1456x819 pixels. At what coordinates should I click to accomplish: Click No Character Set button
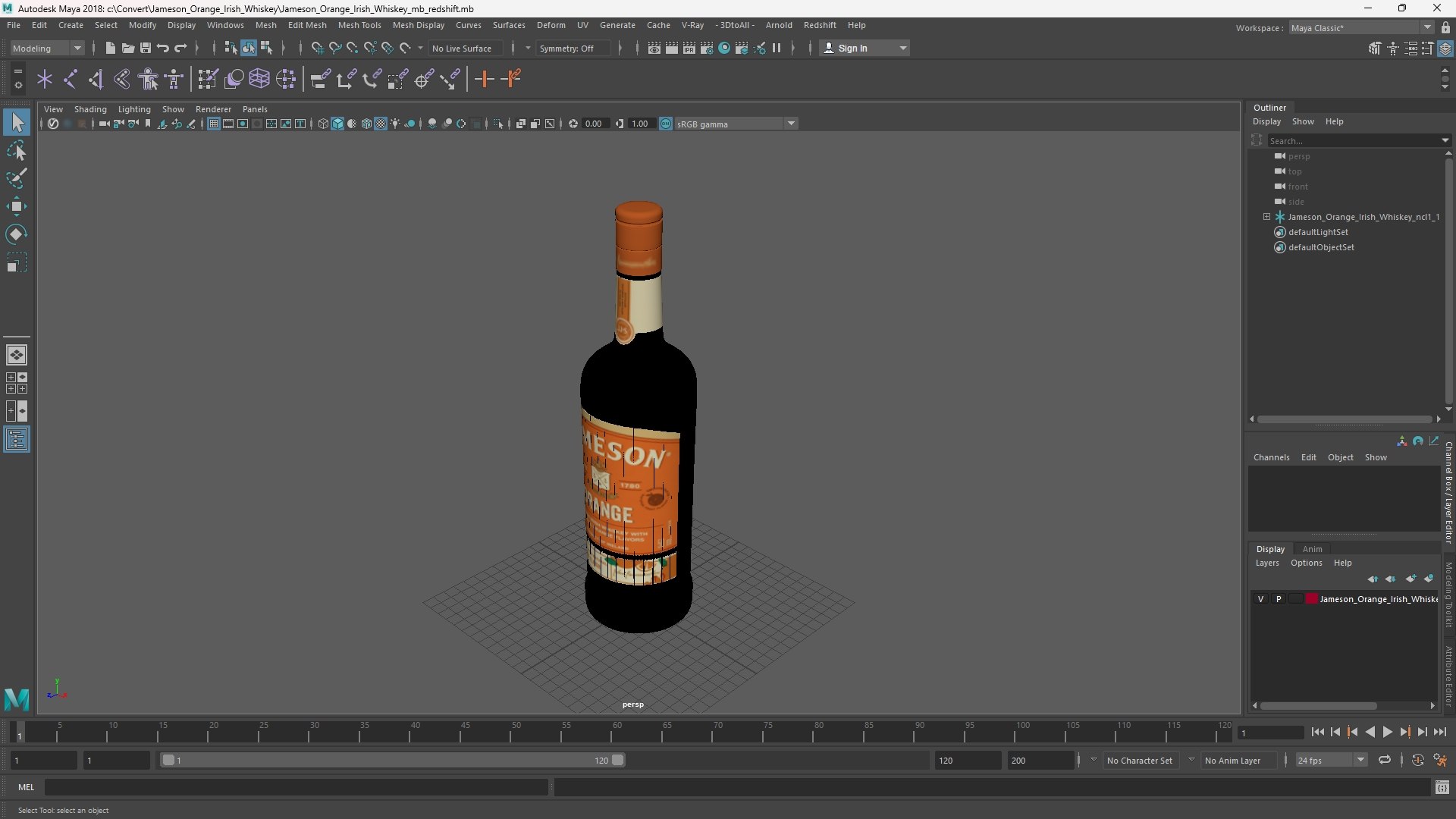(x=1139, y=761)
